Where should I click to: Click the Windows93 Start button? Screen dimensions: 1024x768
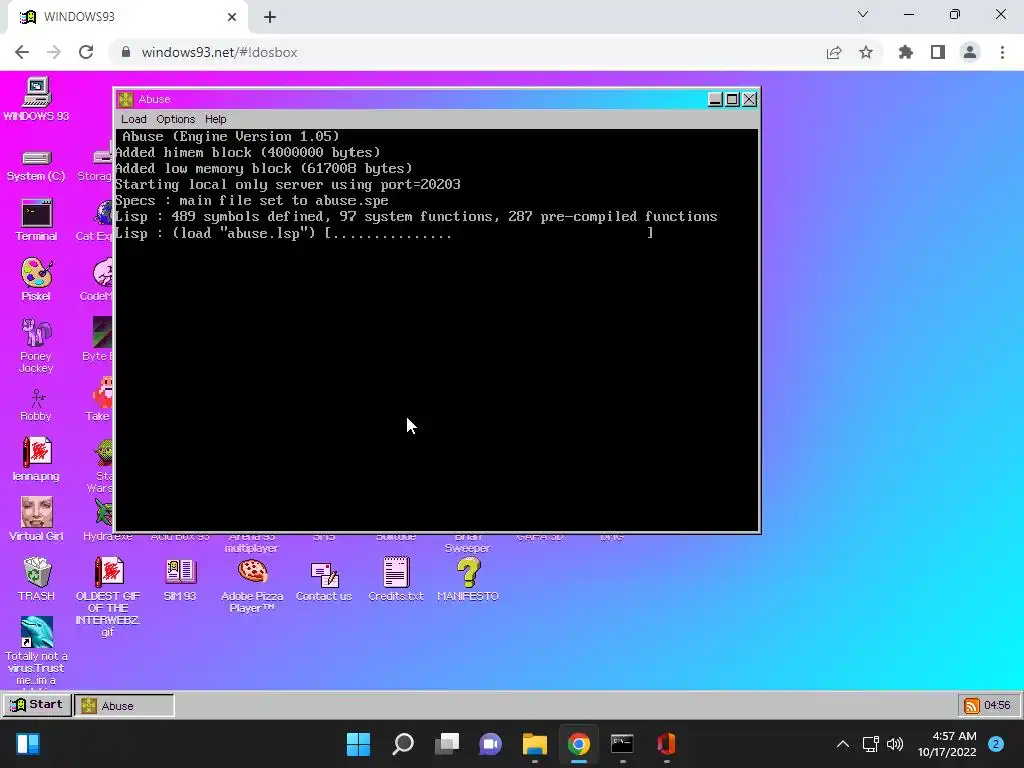point(37,705)
